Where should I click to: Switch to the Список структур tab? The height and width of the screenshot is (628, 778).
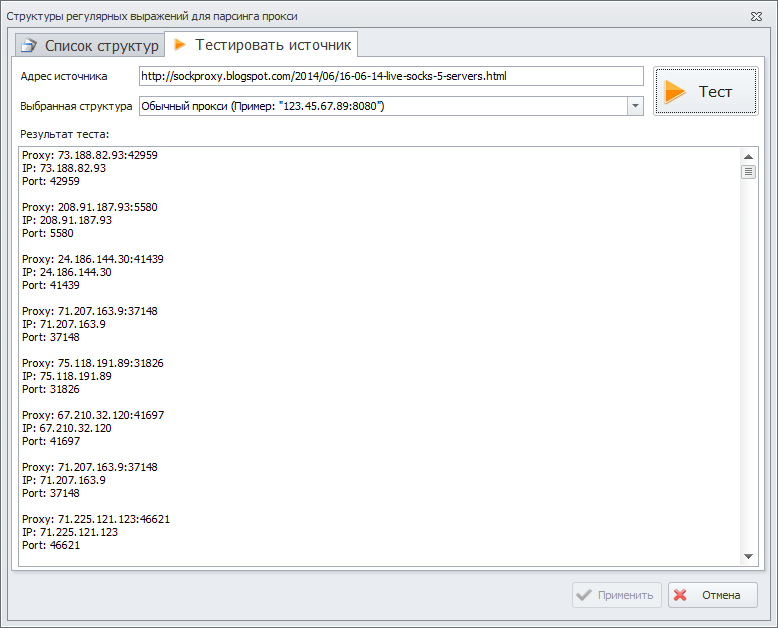pos(89,46)
